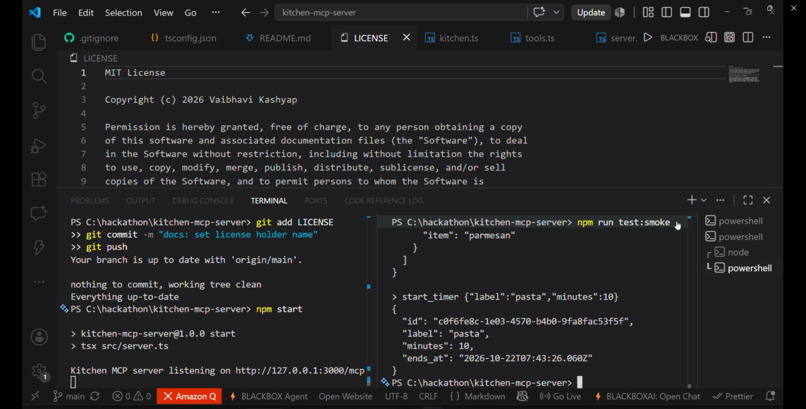Select the first powershell terminal entry
The width and height of the screenshot is (806, 409).
coord(734,221)
